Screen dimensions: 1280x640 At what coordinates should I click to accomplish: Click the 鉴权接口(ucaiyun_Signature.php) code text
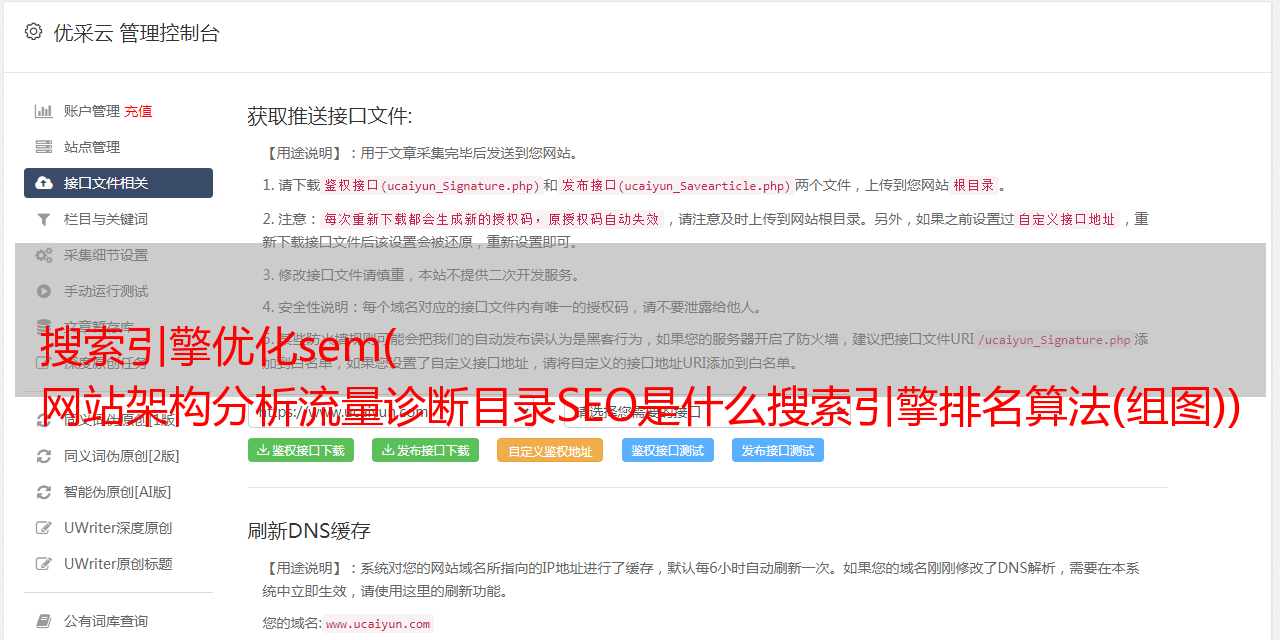pyautogui.click(x=431, y=185)
